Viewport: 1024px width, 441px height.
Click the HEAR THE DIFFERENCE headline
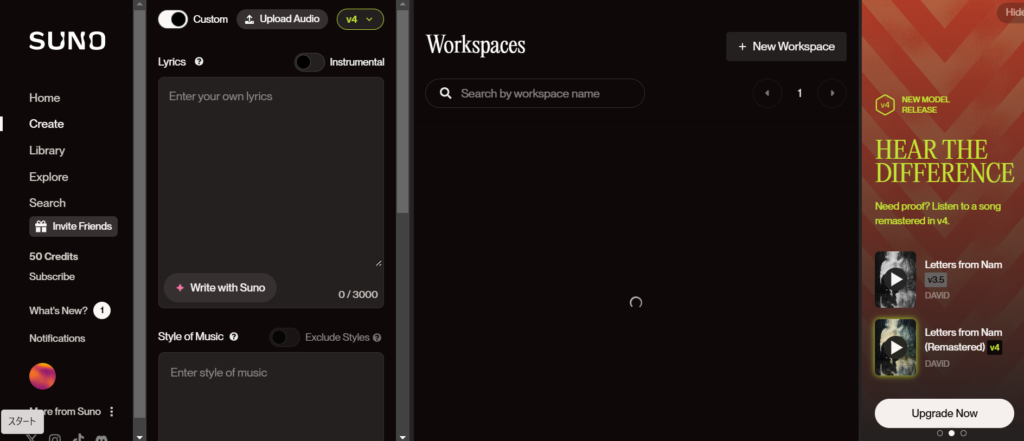944,161
